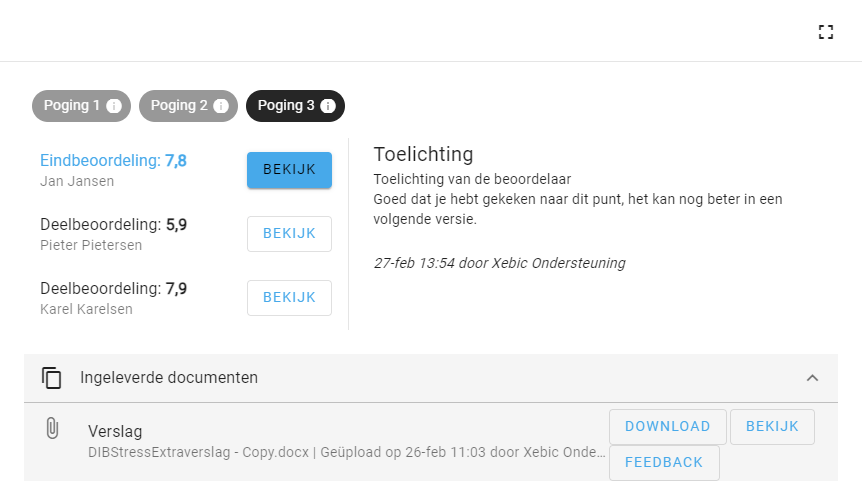Select the Poging 3 tab
The width and height of the screenshot is (862, 501).
tap(295, 106)
